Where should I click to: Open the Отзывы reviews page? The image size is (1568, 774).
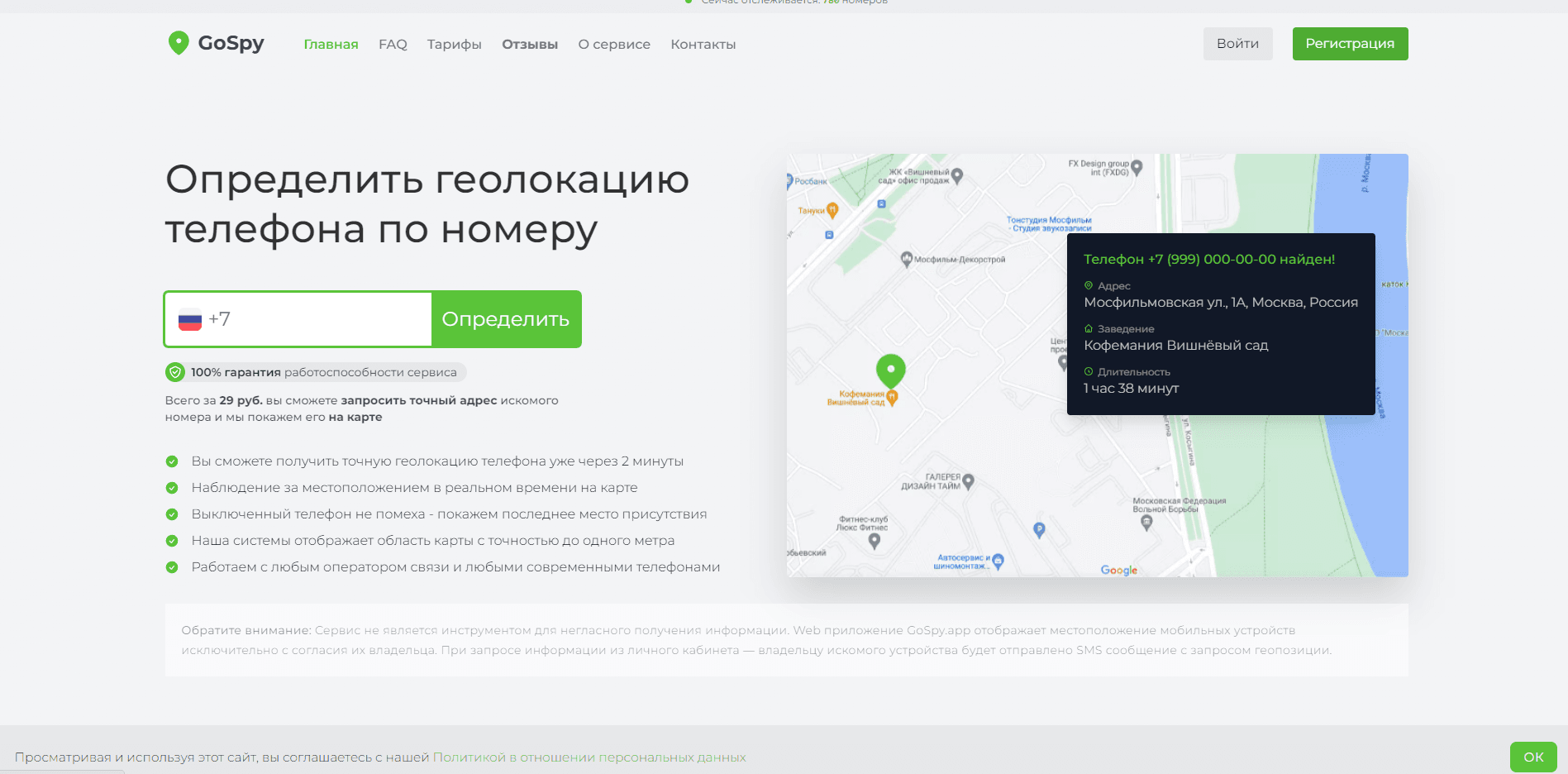(x=530, y=45)
